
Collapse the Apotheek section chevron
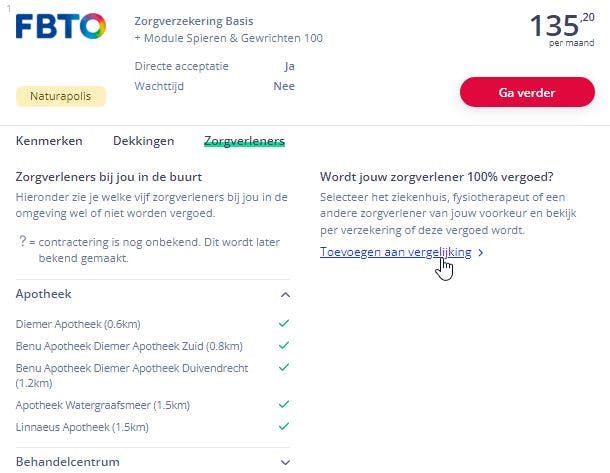click(285, 295)
